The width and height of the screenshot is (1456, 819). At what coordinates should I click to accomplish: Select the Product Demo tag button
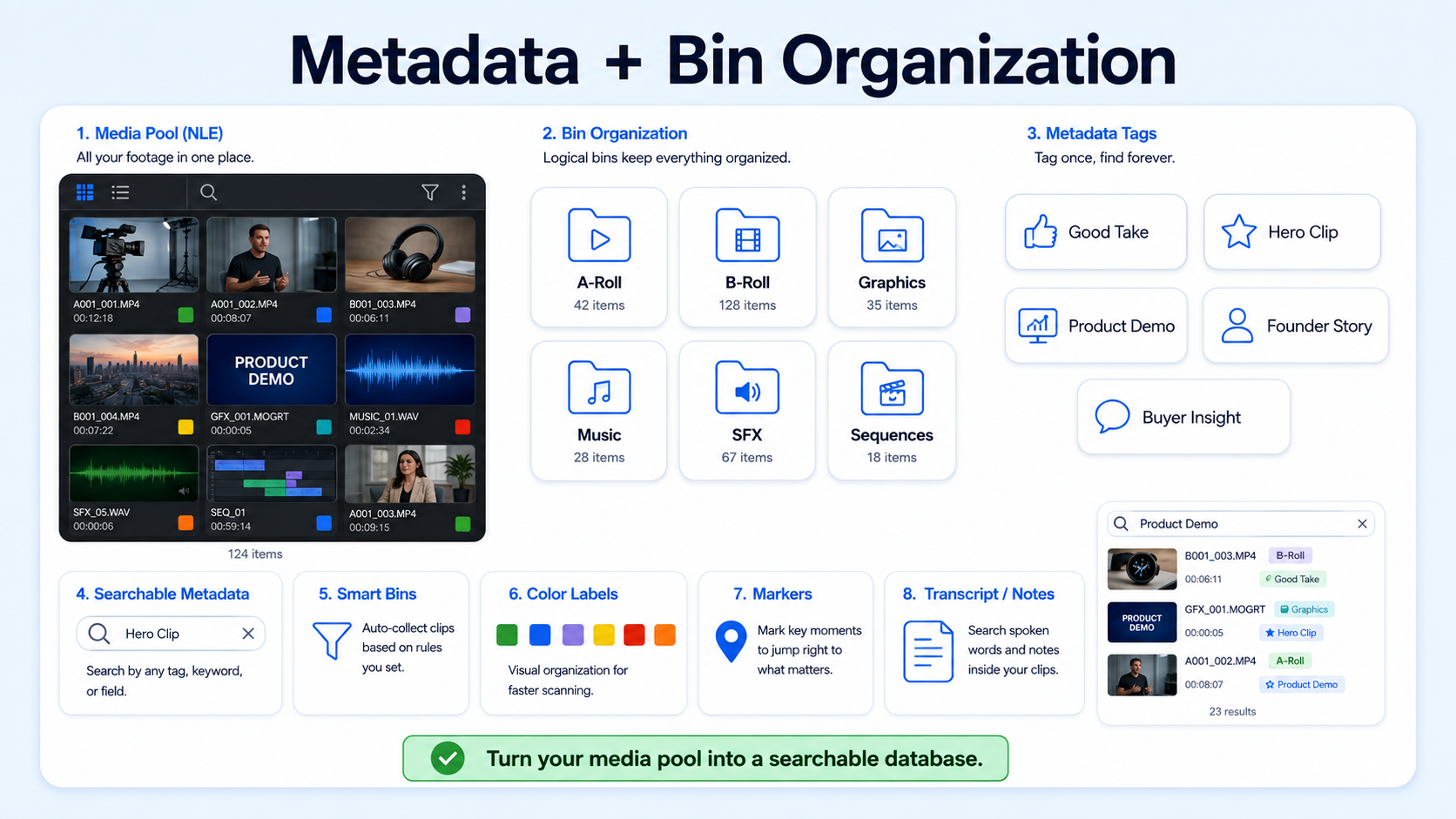[x=1095, y=326]
